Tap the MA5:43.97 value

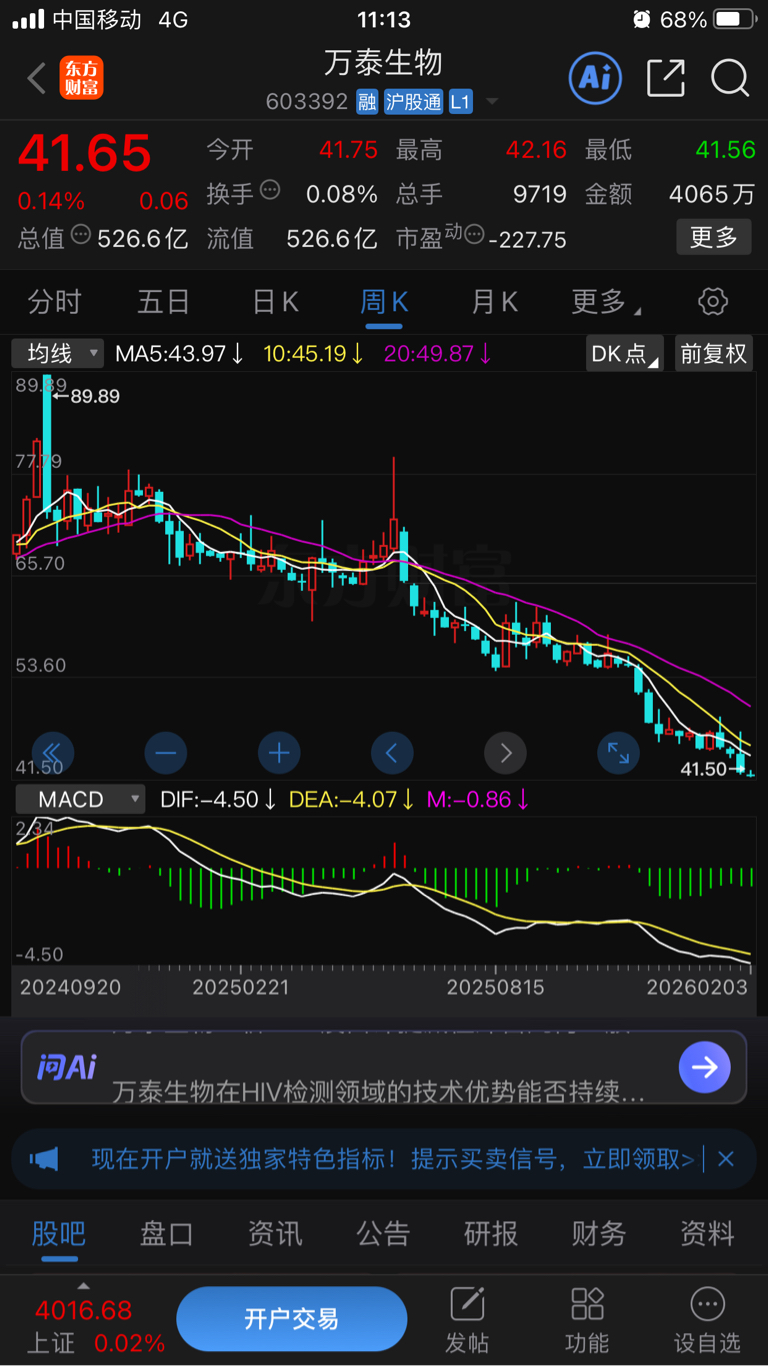point(180,353)
